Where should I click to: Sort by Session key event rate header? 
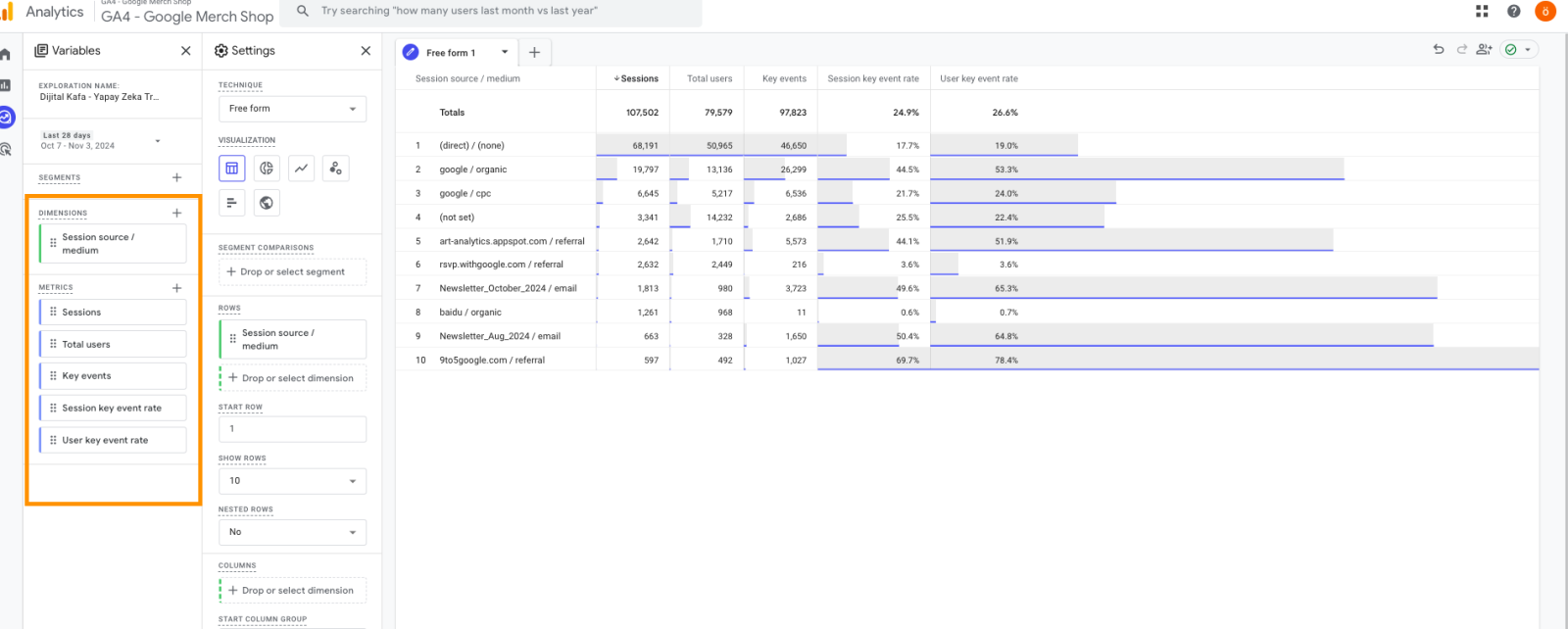[x=873, y=78]
